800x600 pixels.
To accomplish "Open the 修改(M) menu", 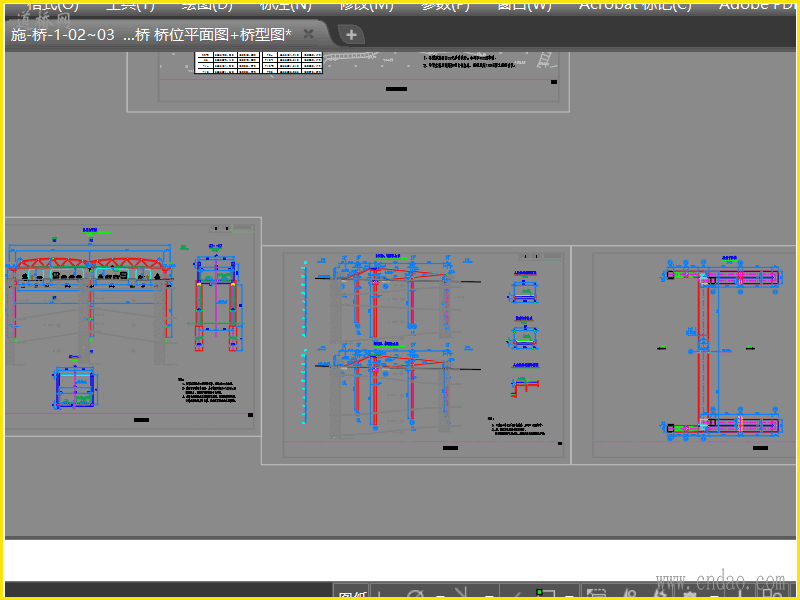I will 366,6.
